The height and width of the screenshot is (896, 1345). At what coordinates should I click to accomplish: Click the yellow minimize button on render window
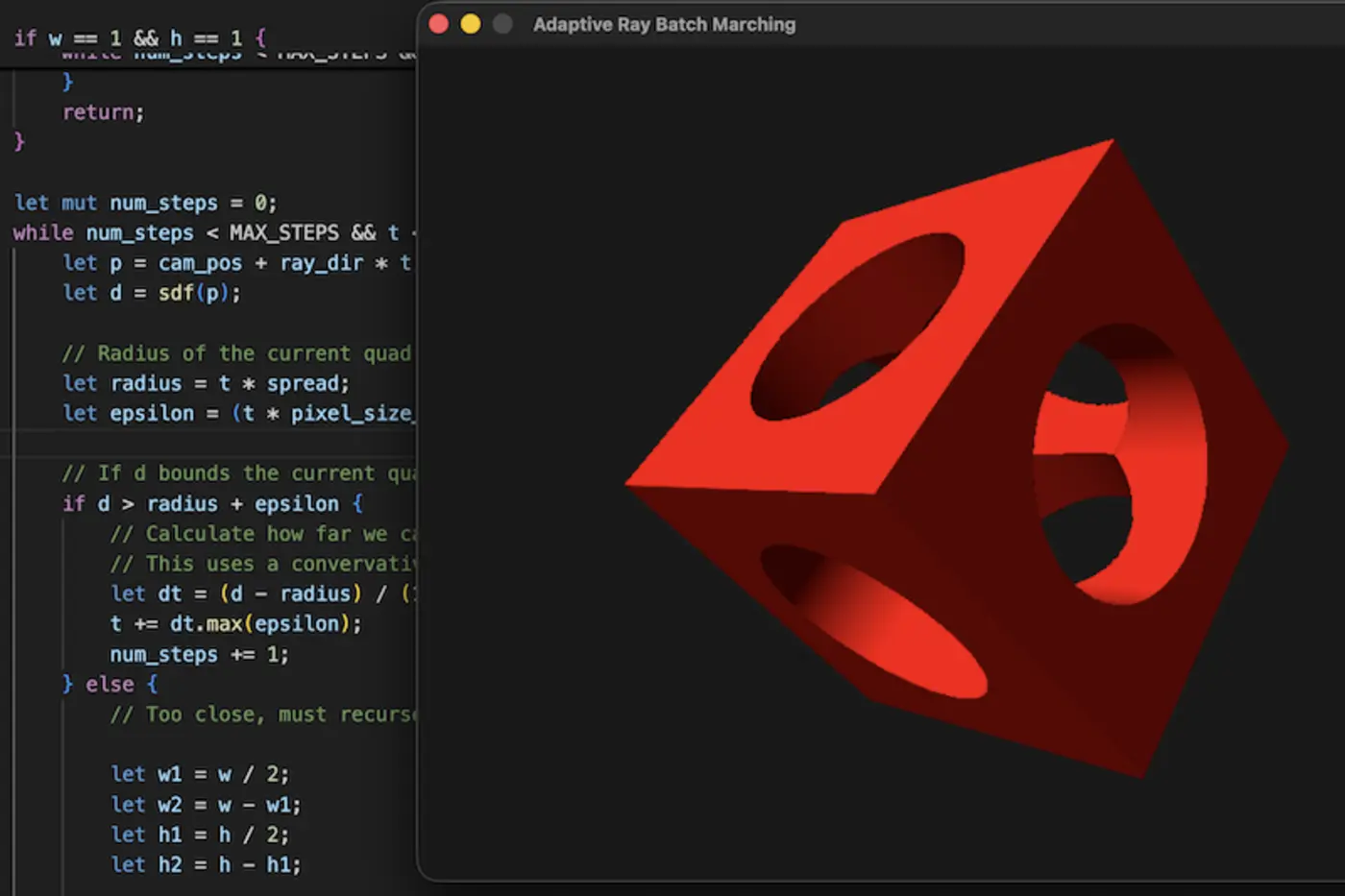(x=470, y=23)
